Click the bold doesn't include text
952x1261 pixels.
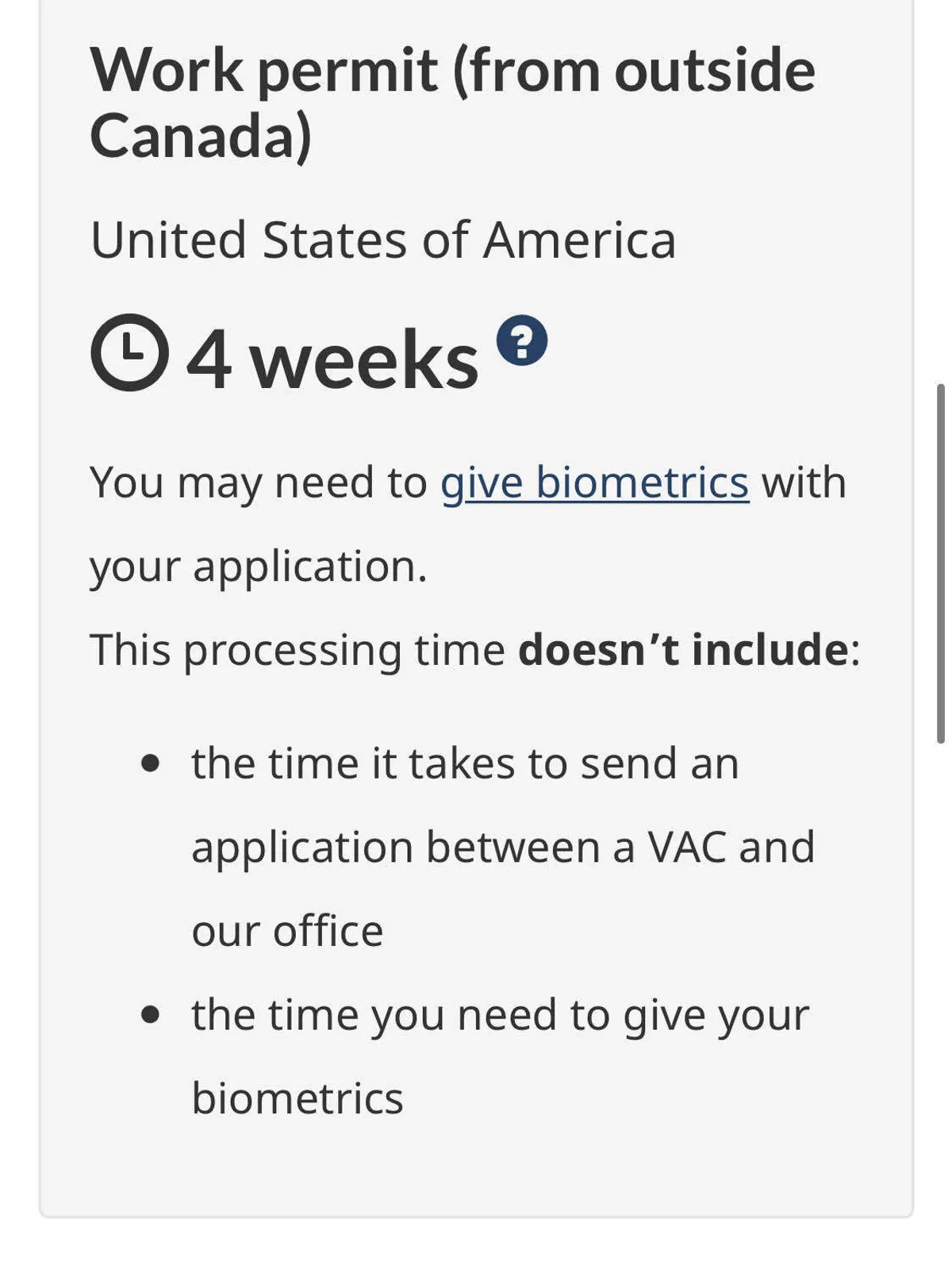tap(683, 650)
